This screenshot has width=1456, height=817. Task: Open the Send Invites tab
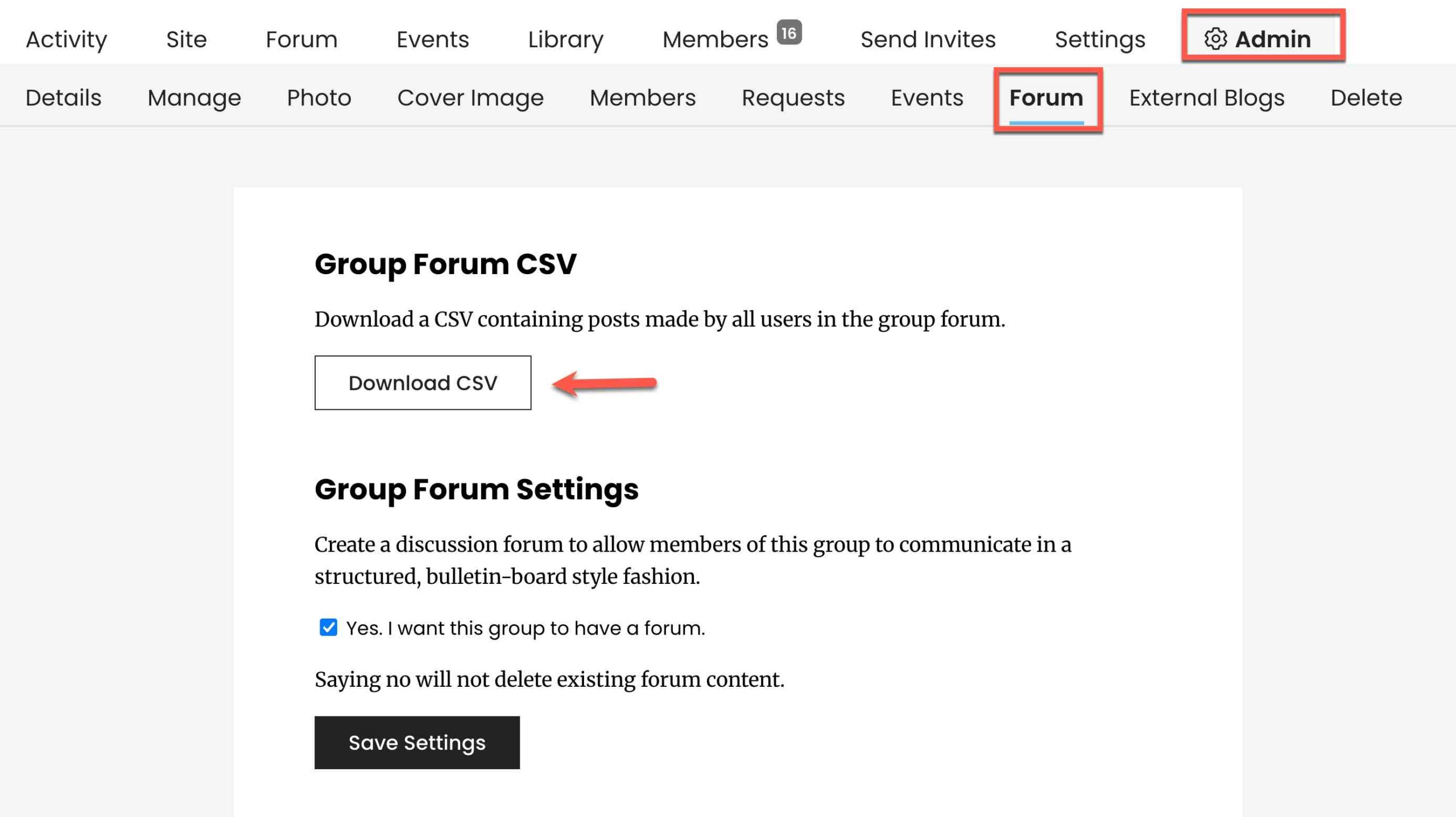click(928, 39)
